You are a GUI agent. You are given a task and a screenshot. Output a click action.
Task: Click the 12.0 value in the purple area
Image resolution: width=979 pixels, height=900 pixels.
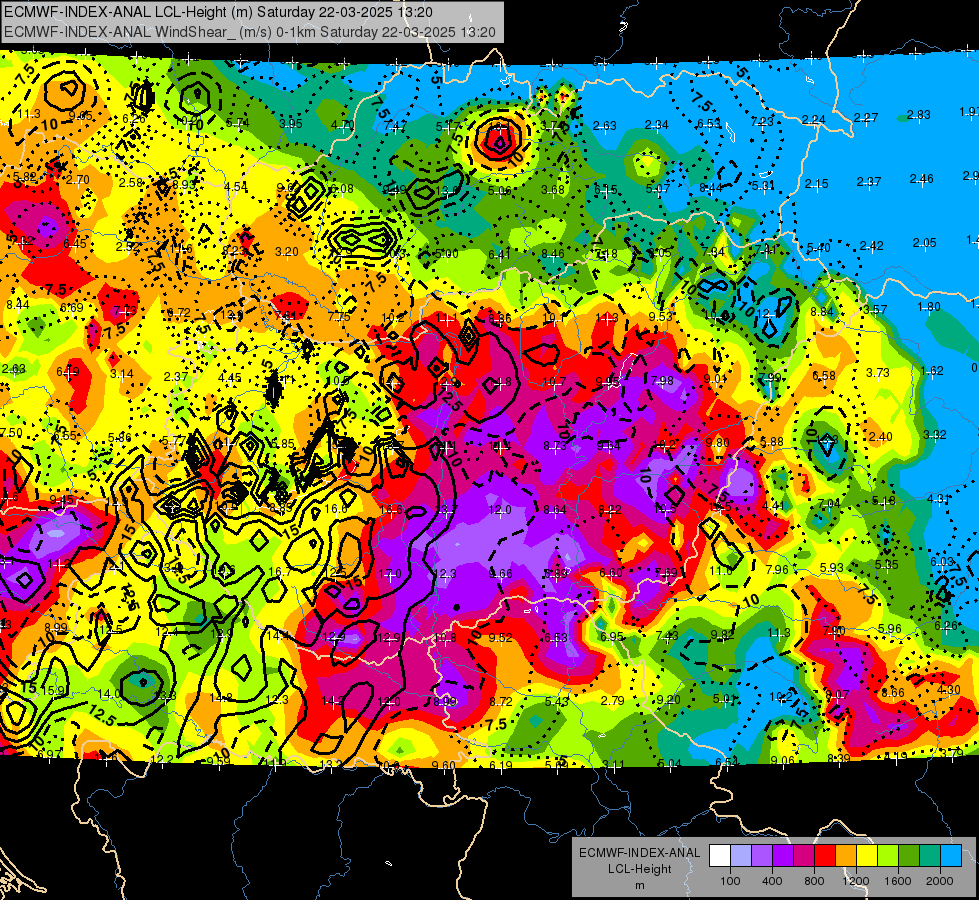499,510
